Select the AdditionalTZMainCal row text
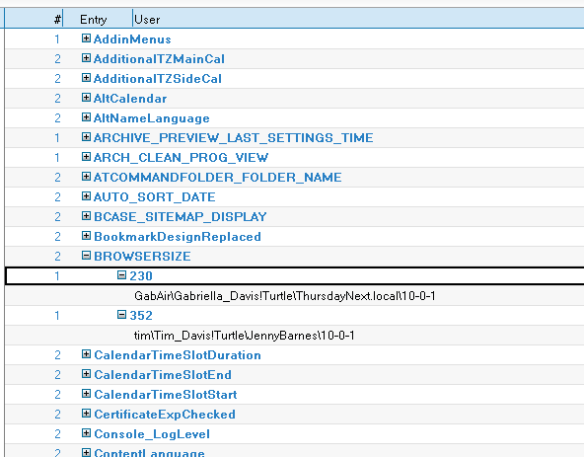The image size is (584, 457). [159, 59]
